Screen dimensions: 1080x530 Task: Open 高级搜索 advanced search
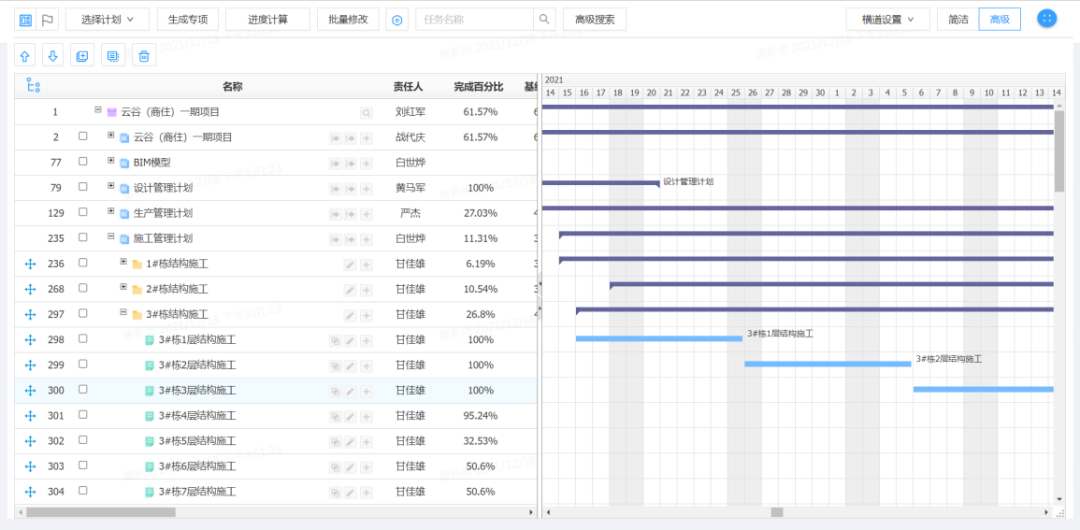coord(594,19)
